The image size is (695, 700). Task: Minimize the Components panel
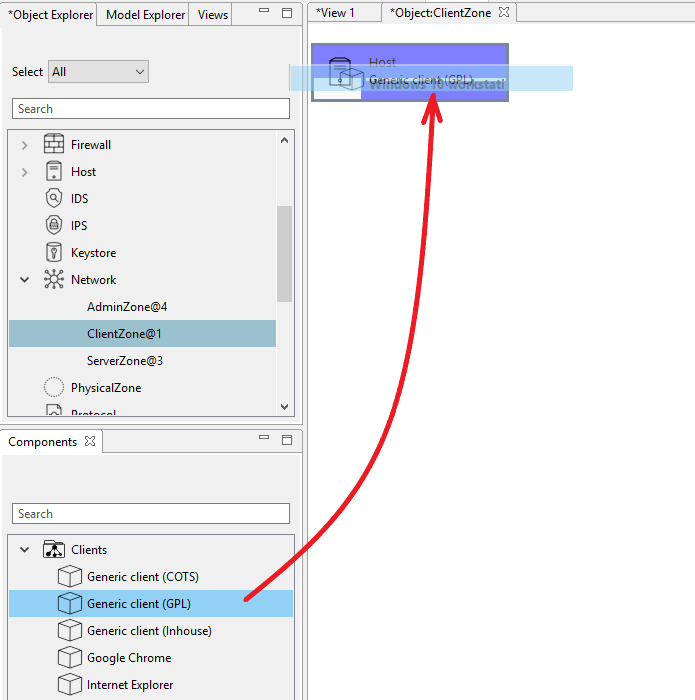pyautogui.click(x=264, y=438)
